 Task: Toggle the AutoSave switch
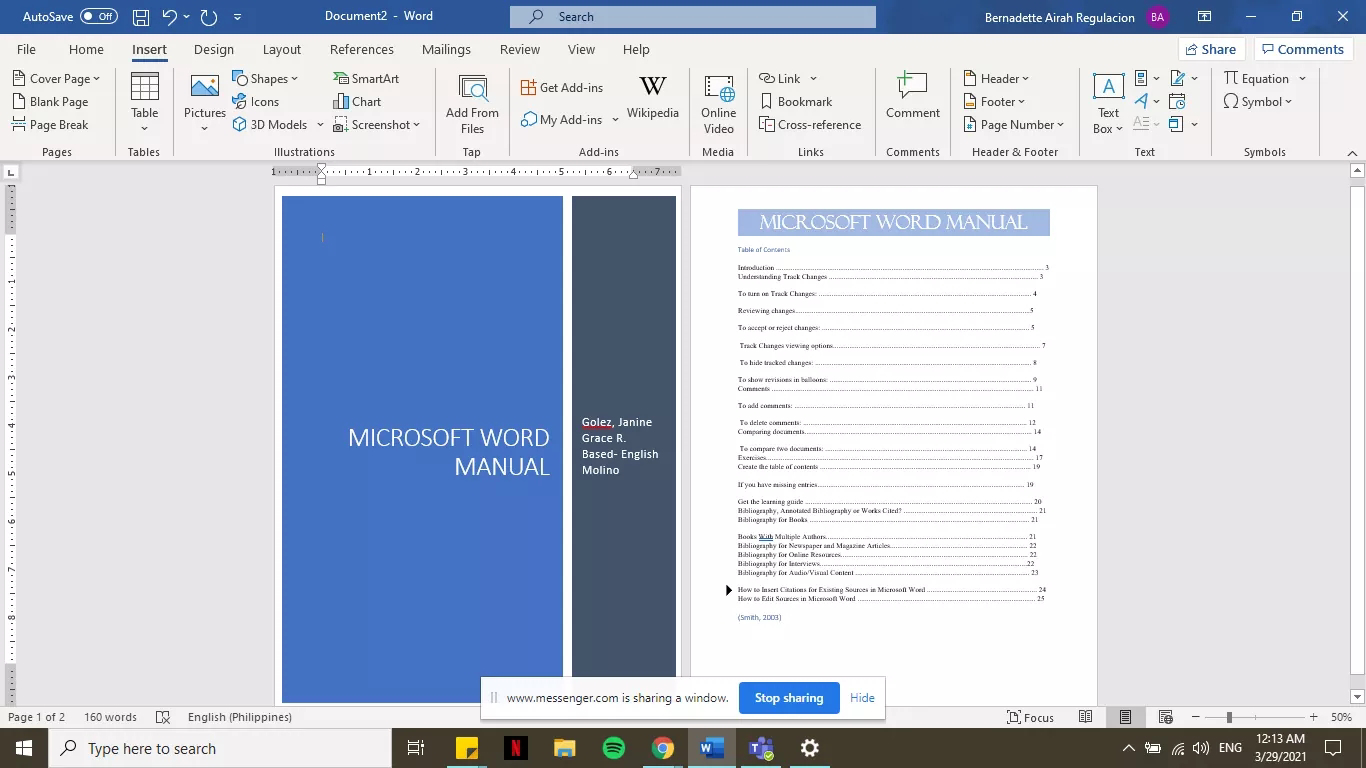click(99, 17)
